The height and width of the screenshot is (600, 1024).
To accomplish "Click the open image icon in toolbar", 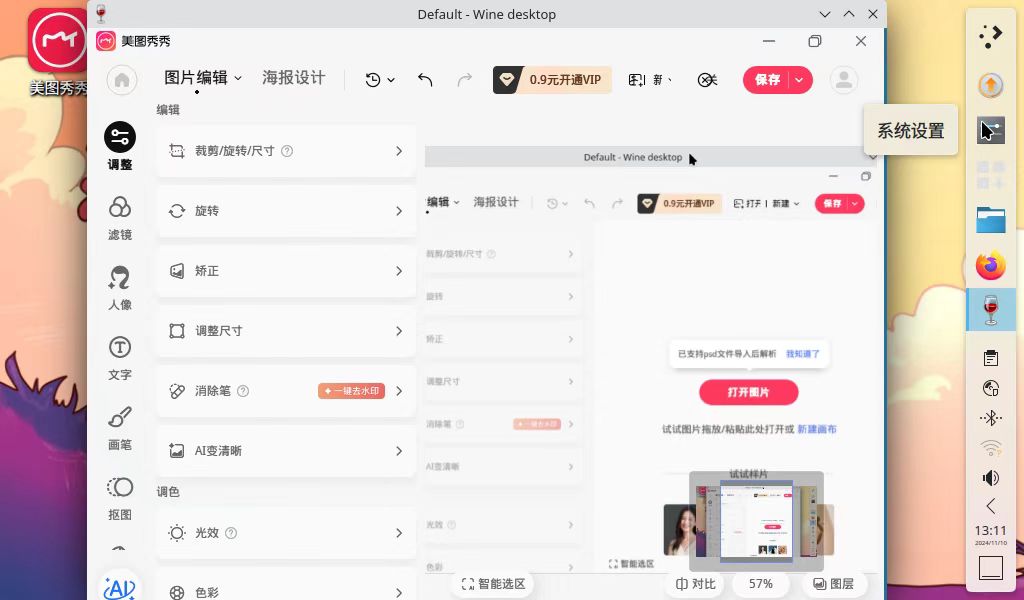I will click(x=636, y=80).
